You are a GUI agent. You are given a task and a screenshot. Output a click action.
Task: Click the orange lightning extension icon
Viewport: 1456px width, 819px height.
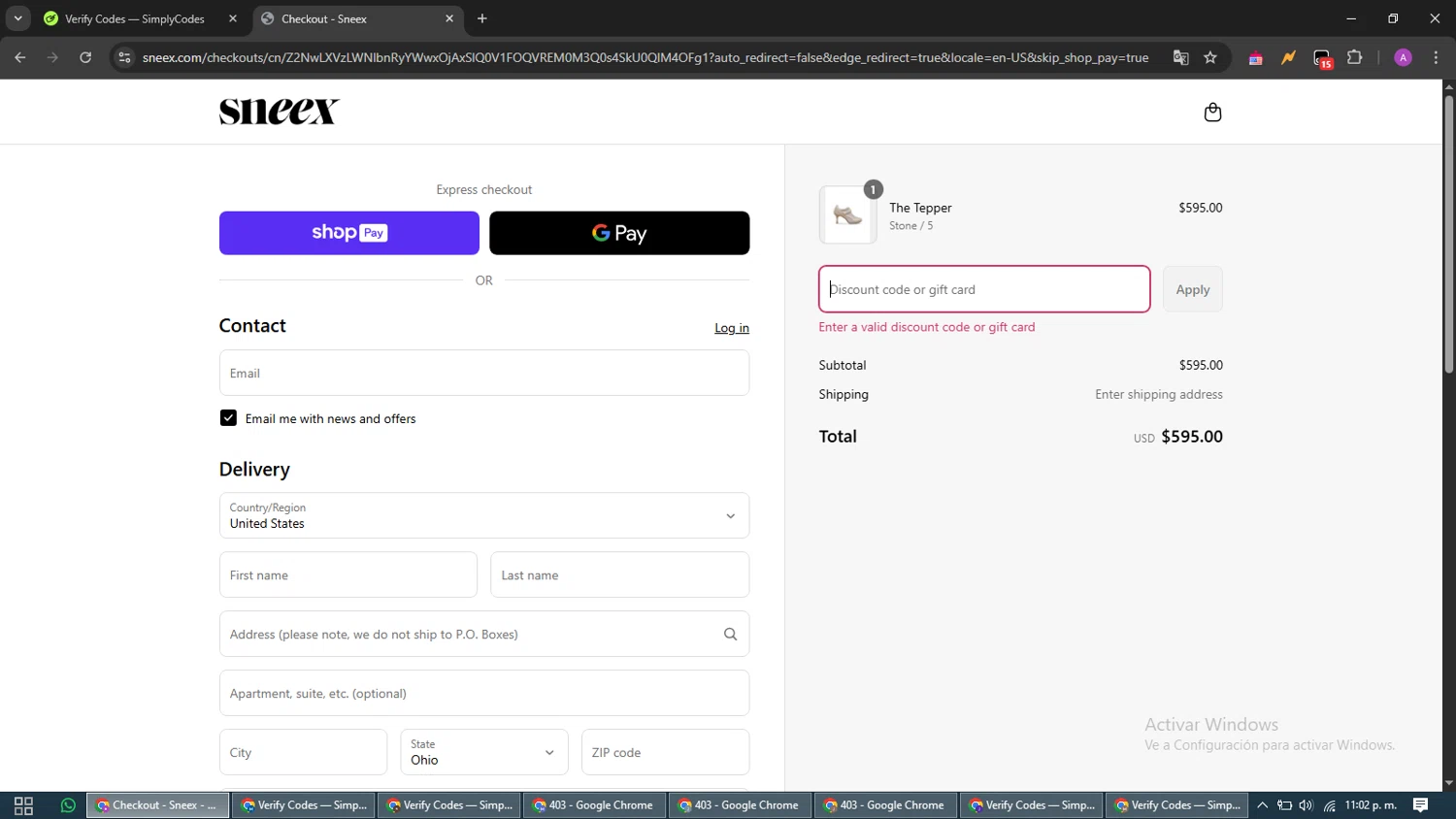click(x=1288, y=57)
